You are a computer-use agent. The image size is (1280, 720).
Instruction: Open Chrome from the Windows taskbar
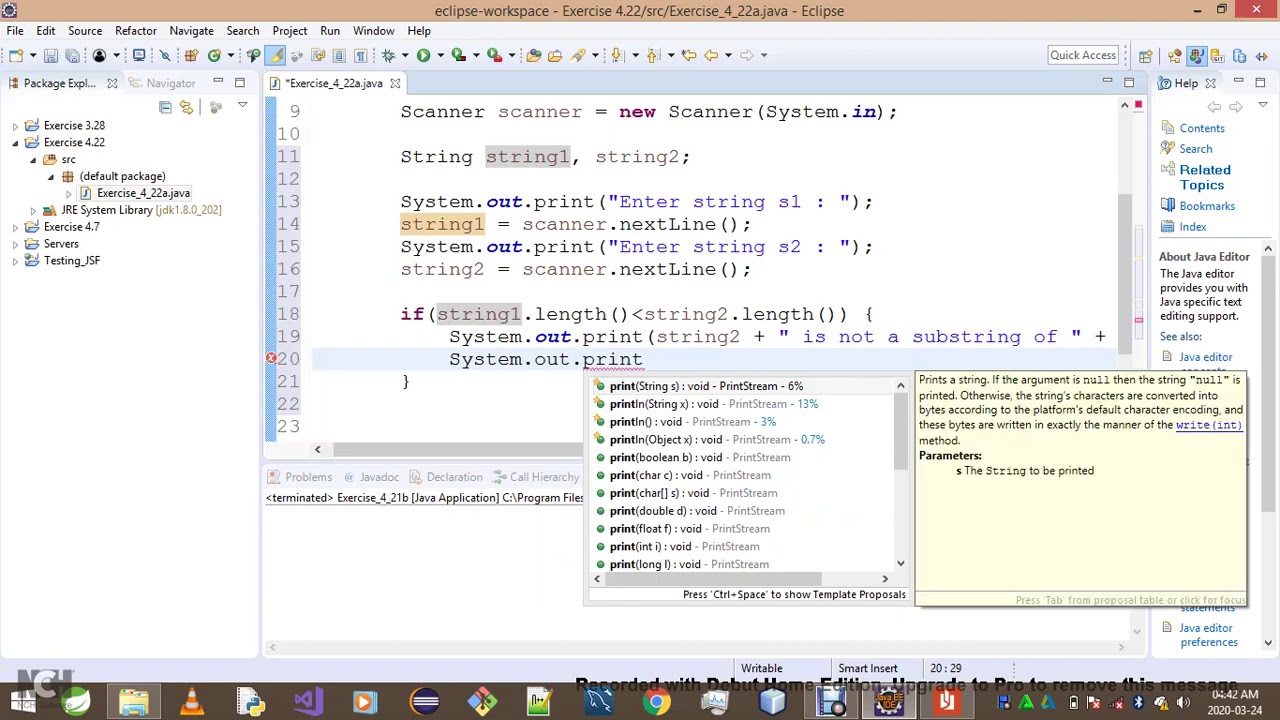click(656, 702)
